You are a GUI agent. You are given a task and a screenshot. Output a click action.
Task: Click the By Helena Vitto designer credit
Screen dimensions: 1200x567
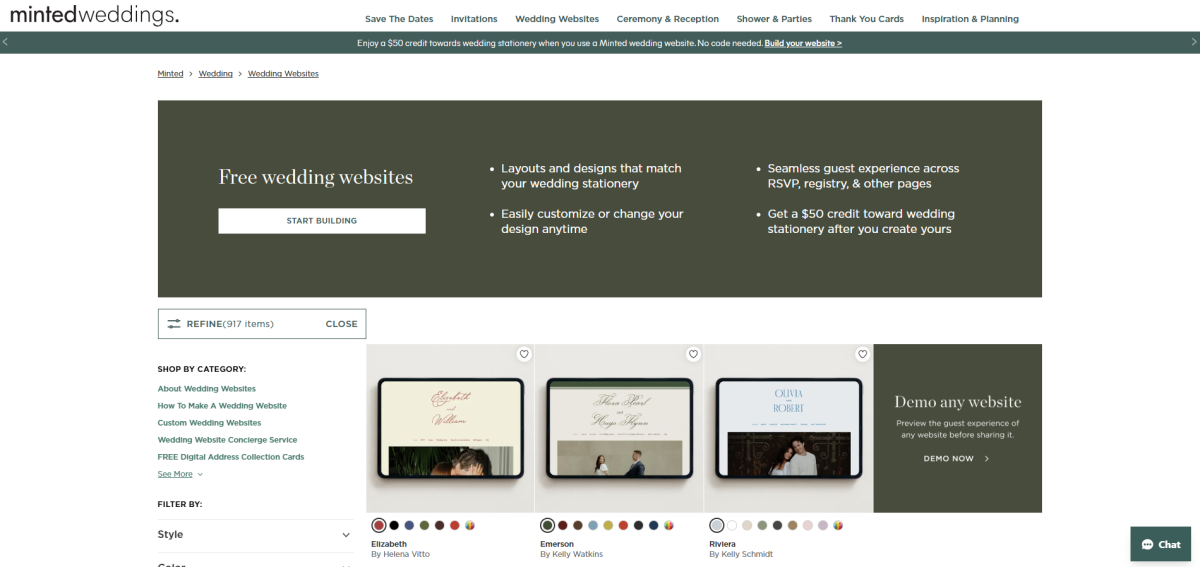[x=400, y=554]
